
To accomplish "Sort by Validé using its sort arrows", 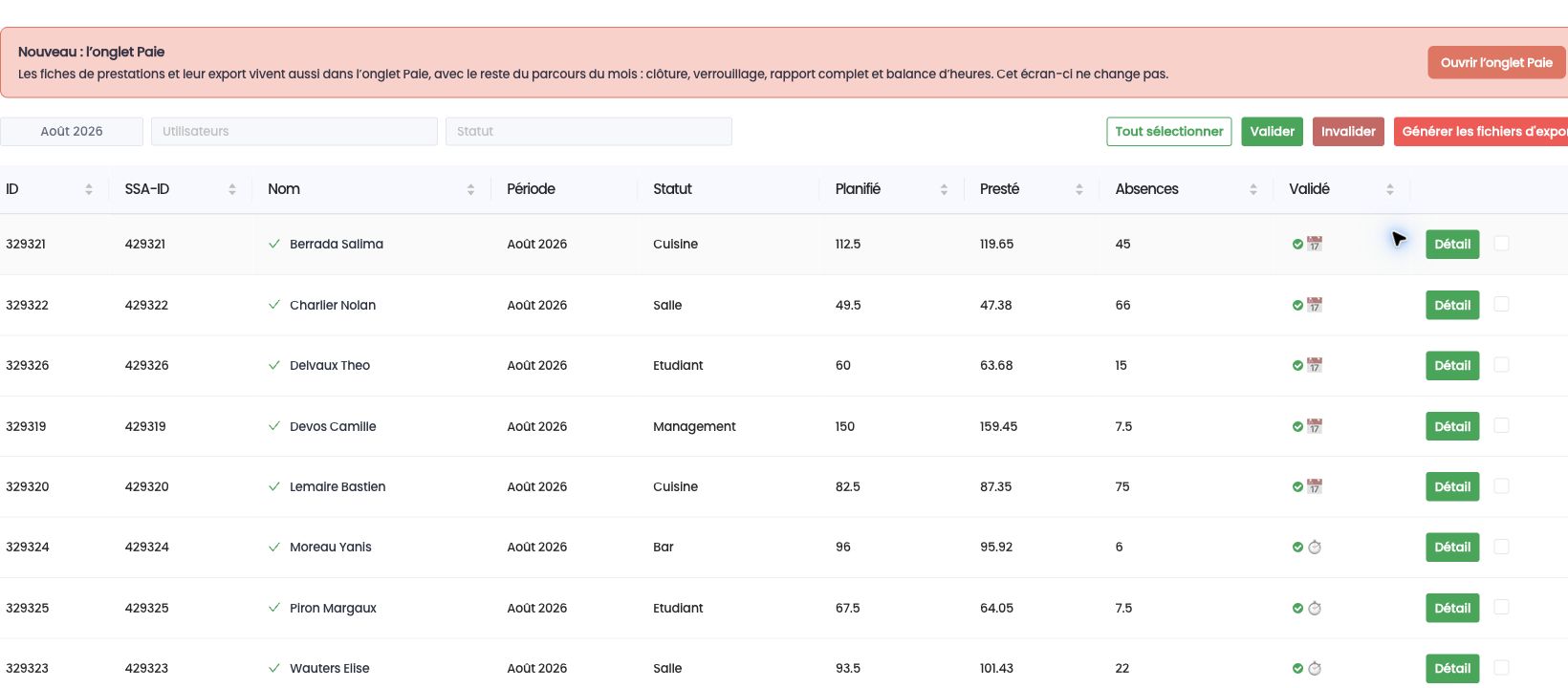I will 1390,189.
